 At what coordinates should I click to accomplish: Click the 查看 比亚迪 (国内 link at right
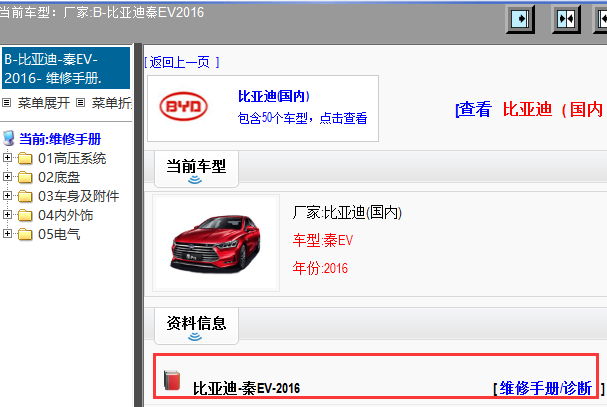(x=531, y=110)
